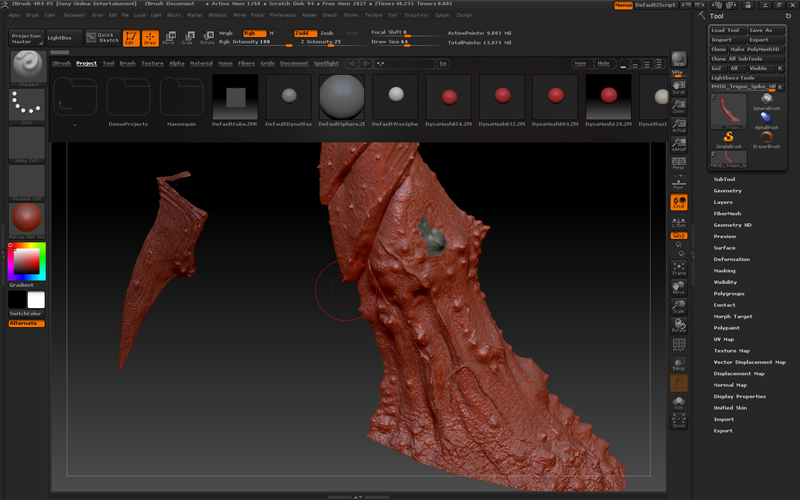This screenshot has width=800, height=500.
Task: Open the Preferences menu
Action: 283,15
